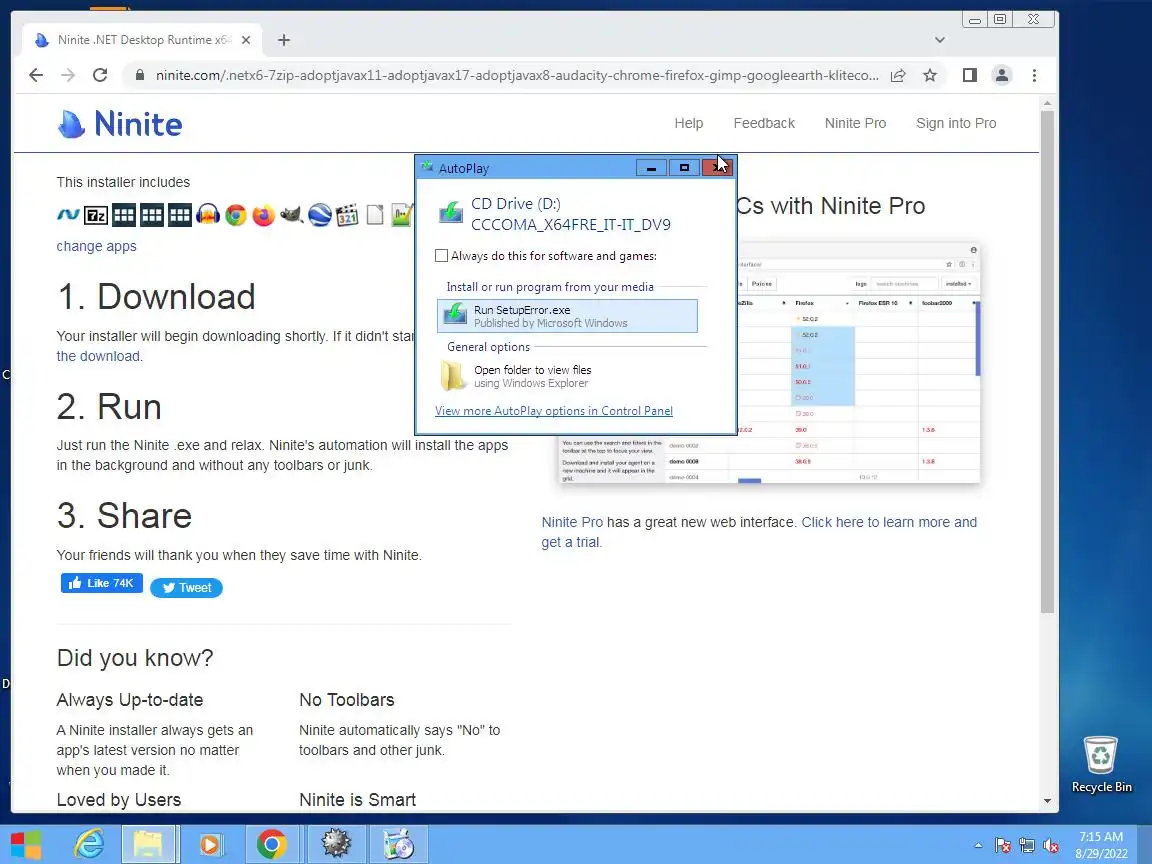
Task: Open the Windows Start menu
Action: click(26, 845)
